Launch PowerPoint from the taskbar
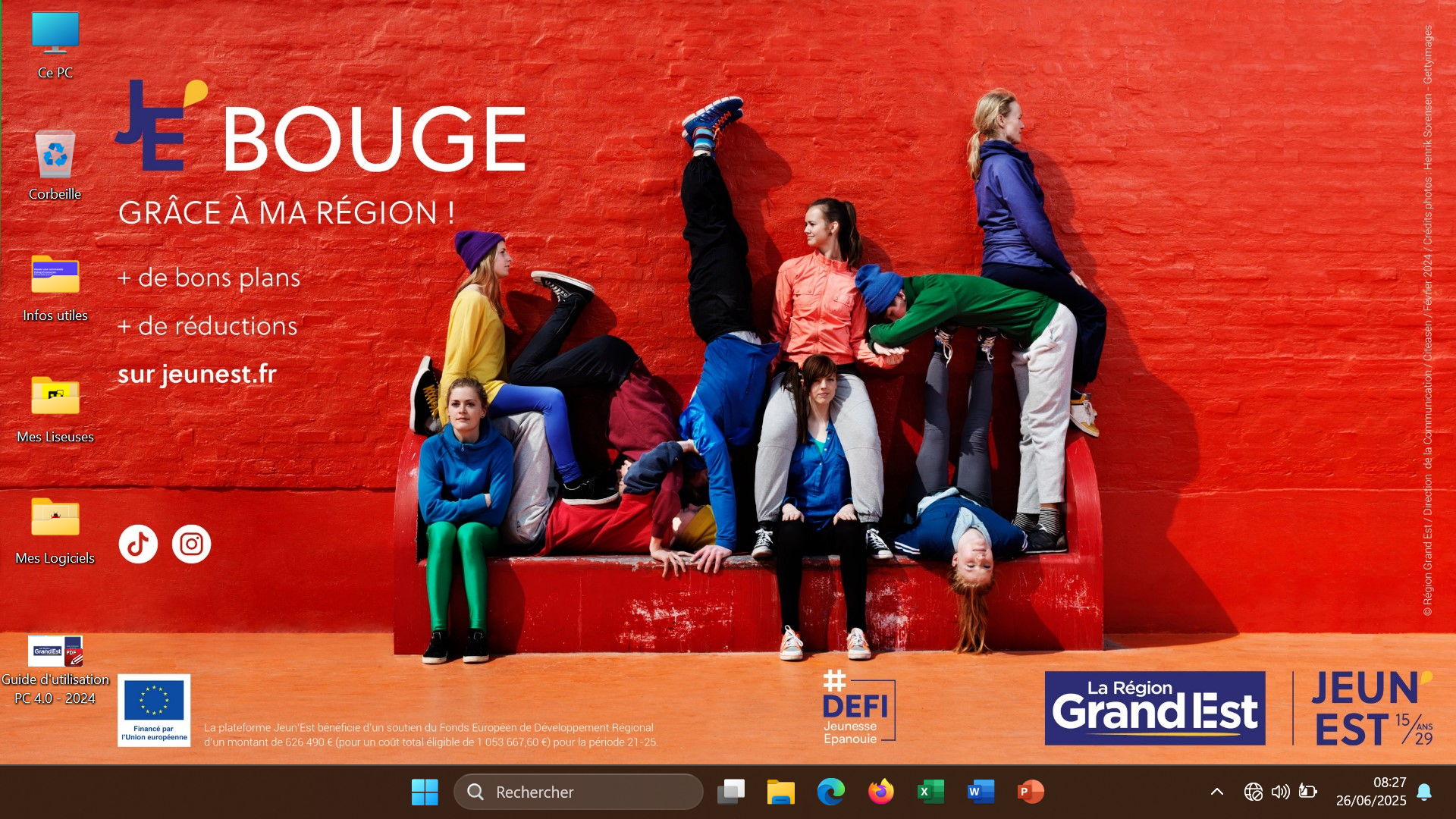The image size is (1456, 819). (x=1031, y=792)
